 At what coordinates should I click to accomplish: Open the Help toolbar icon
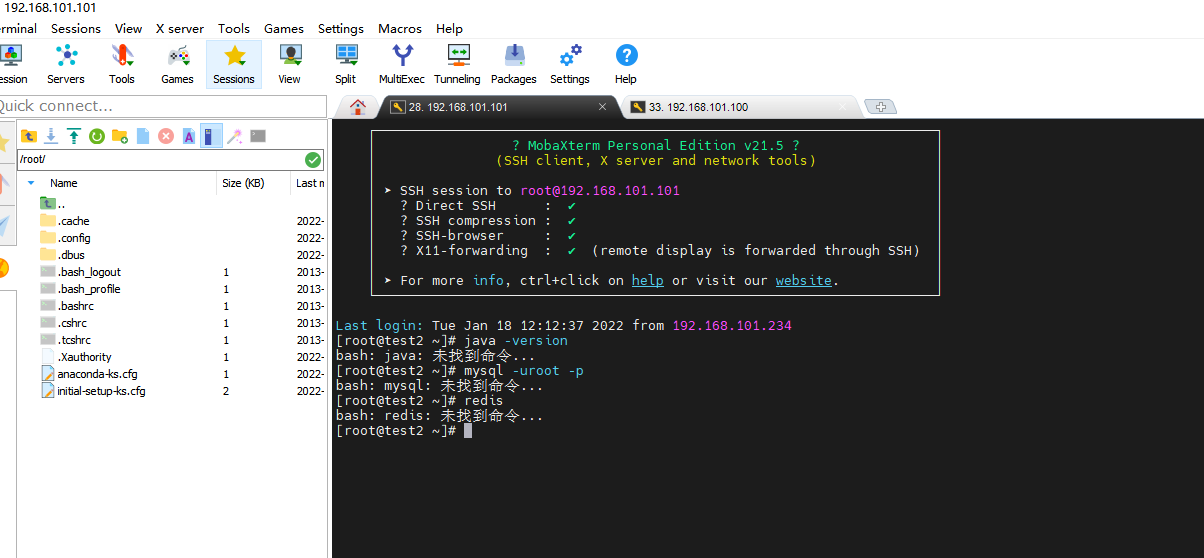pyautogui.click(x=626, y=64)
